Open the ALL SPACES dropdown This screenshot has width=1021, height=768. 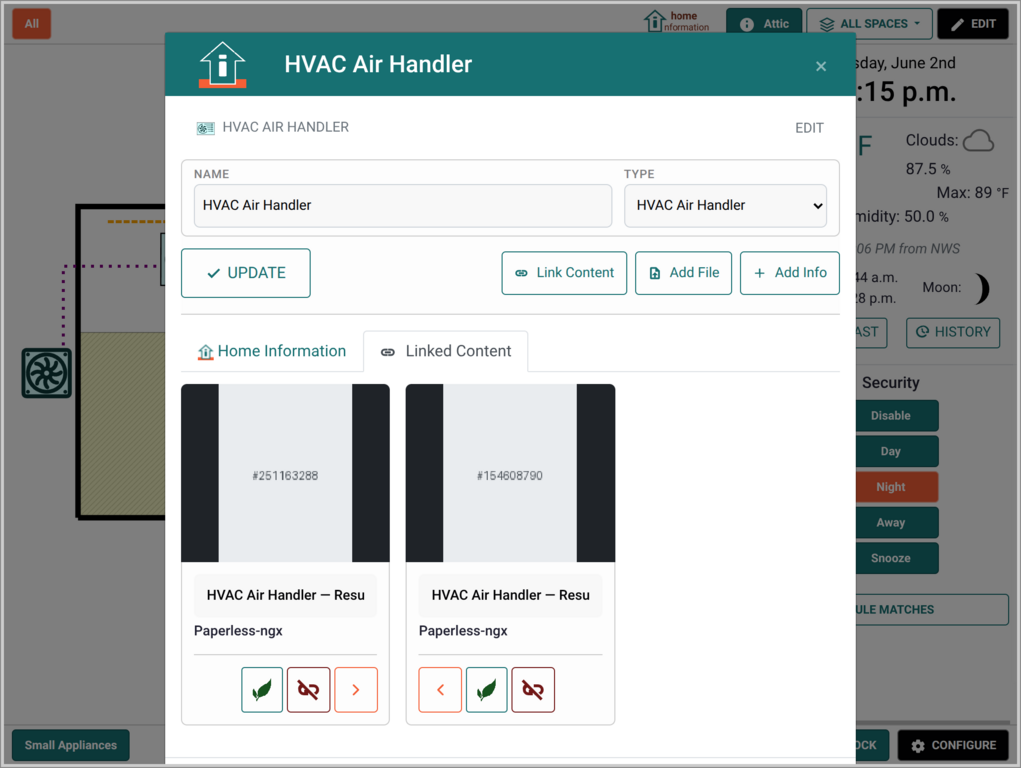(x=869, y=24)
